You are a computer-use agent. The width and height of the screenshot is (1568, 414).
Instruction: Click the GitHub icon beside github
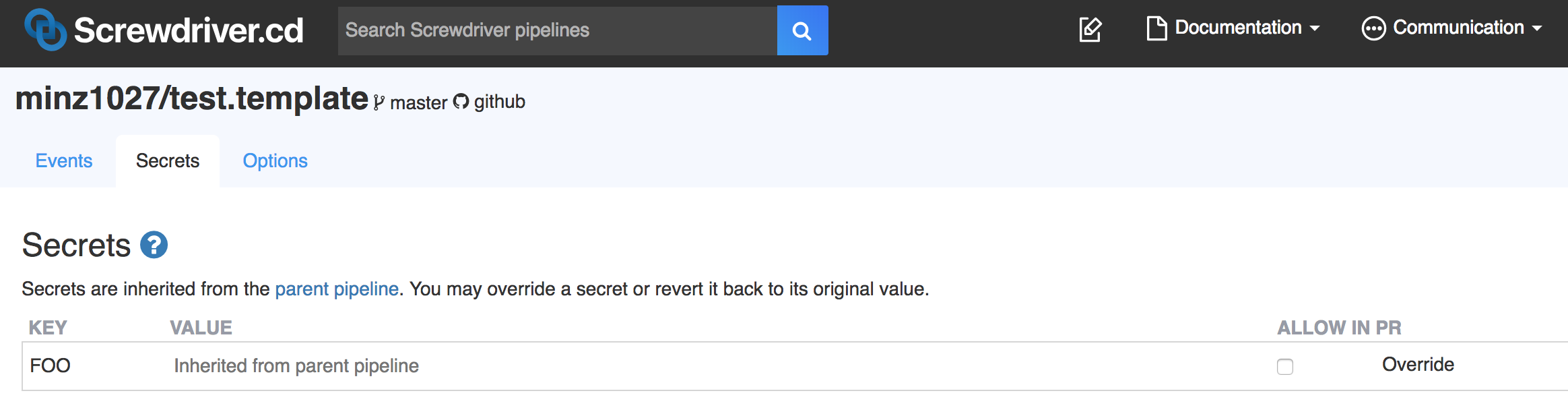click(461, 102)
